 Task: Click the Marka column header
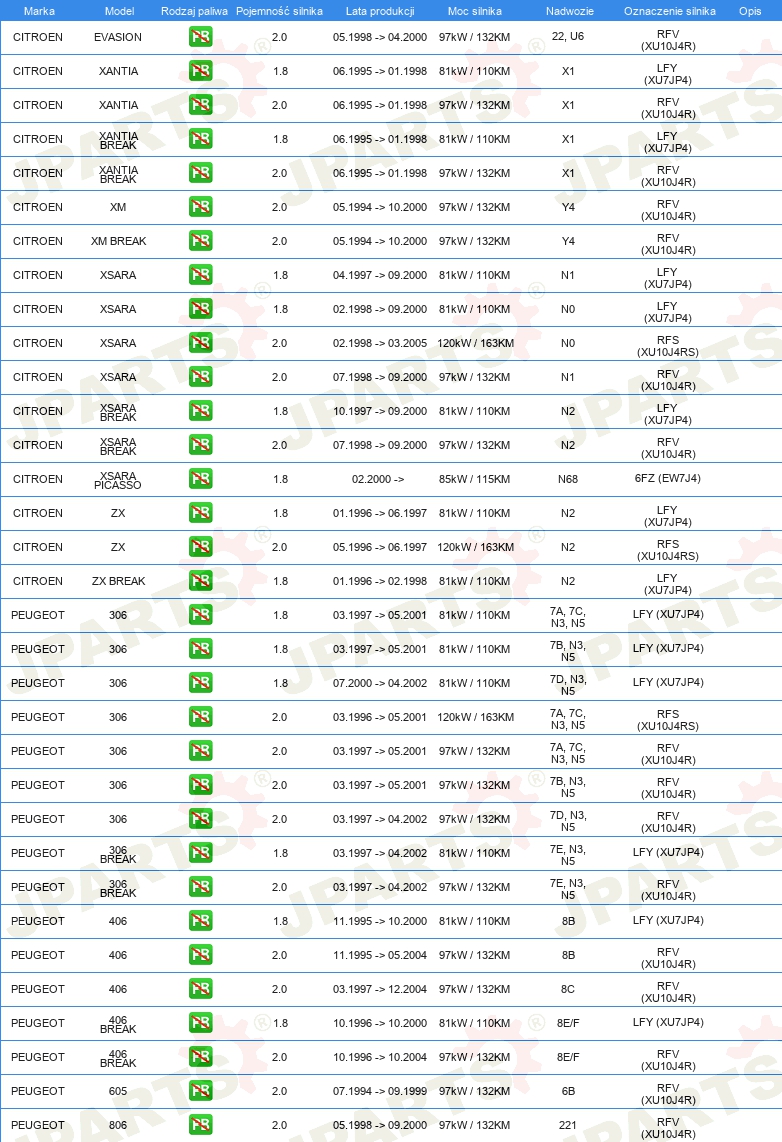(39, 11)
